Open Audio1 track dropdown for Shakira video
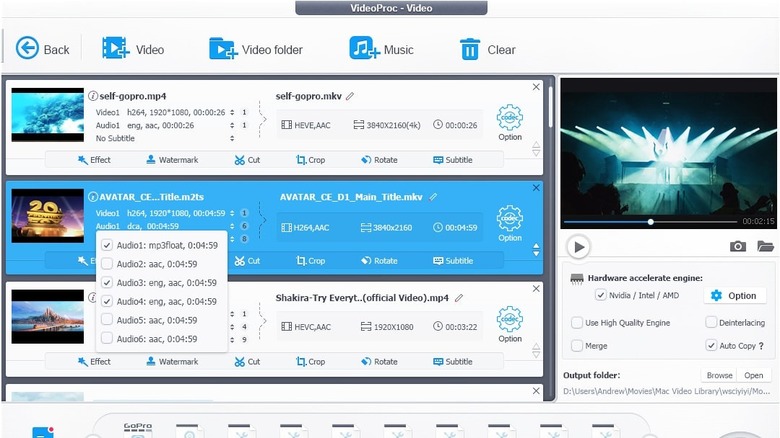 point(232,326)
